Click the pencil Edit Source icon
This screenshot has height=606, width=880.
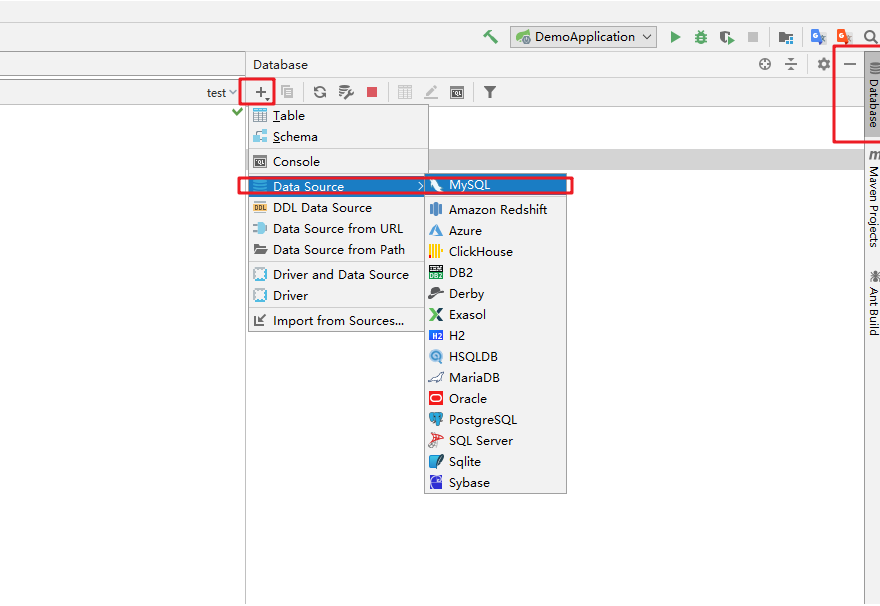pos(430,92)
